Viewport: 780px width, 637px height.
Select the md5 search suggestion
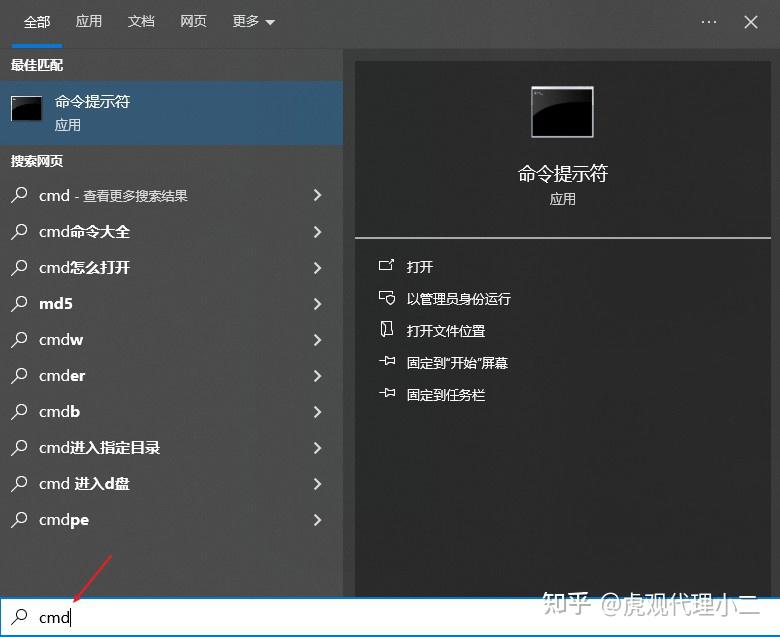(171, 303)
